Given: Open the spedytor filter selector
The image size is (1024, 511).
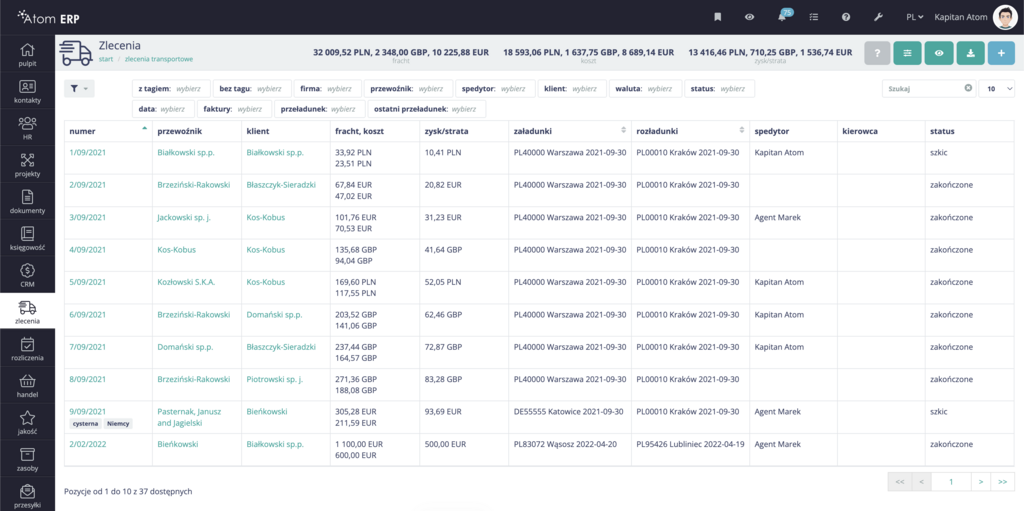Looking at the screenshot, I should click(494, 89).
